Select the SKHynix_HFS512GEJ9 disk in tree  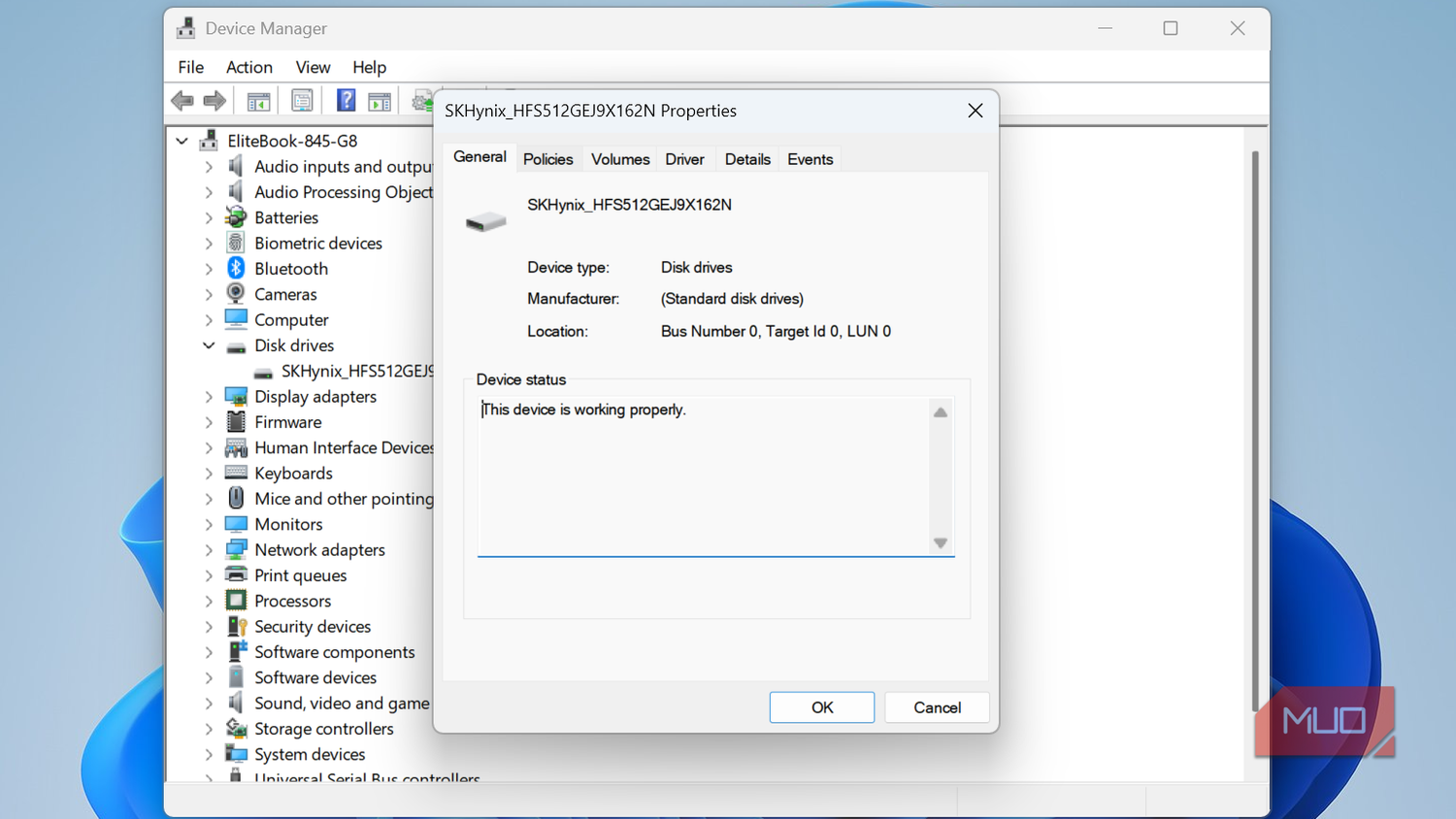344,371
